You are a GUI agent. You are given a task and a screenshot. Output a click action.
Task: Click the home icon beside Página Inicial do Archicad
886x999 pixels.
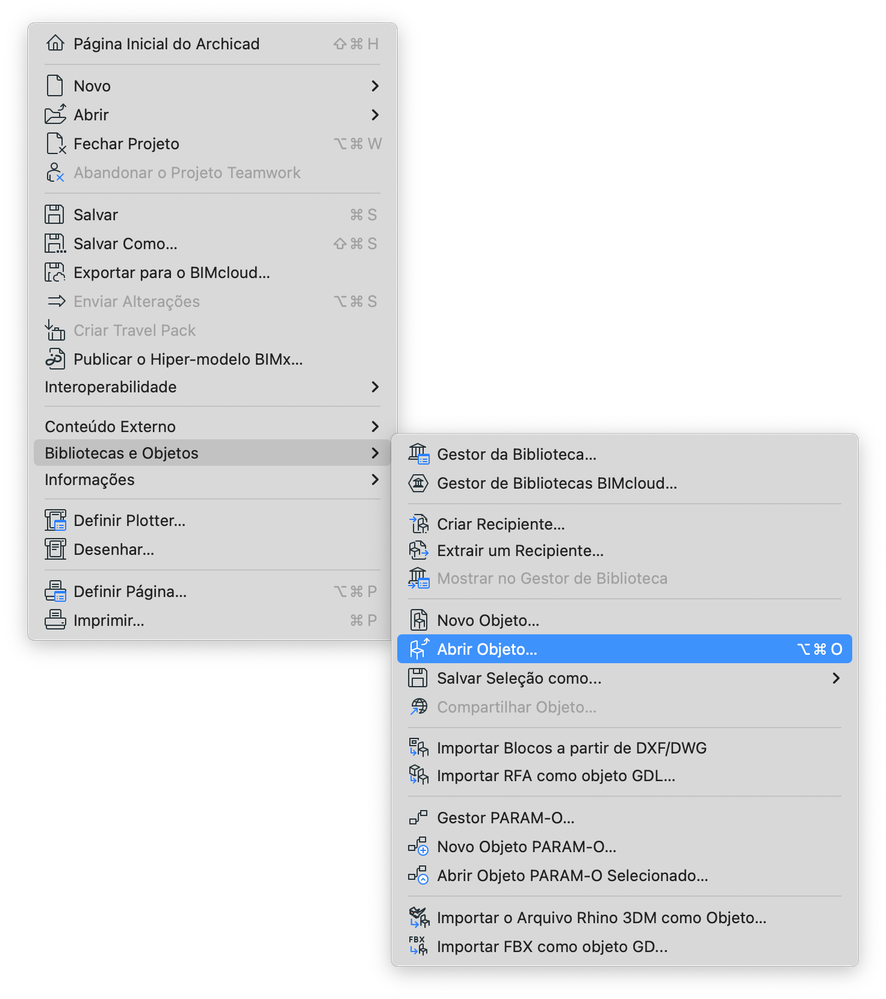[x=55, y=43]
